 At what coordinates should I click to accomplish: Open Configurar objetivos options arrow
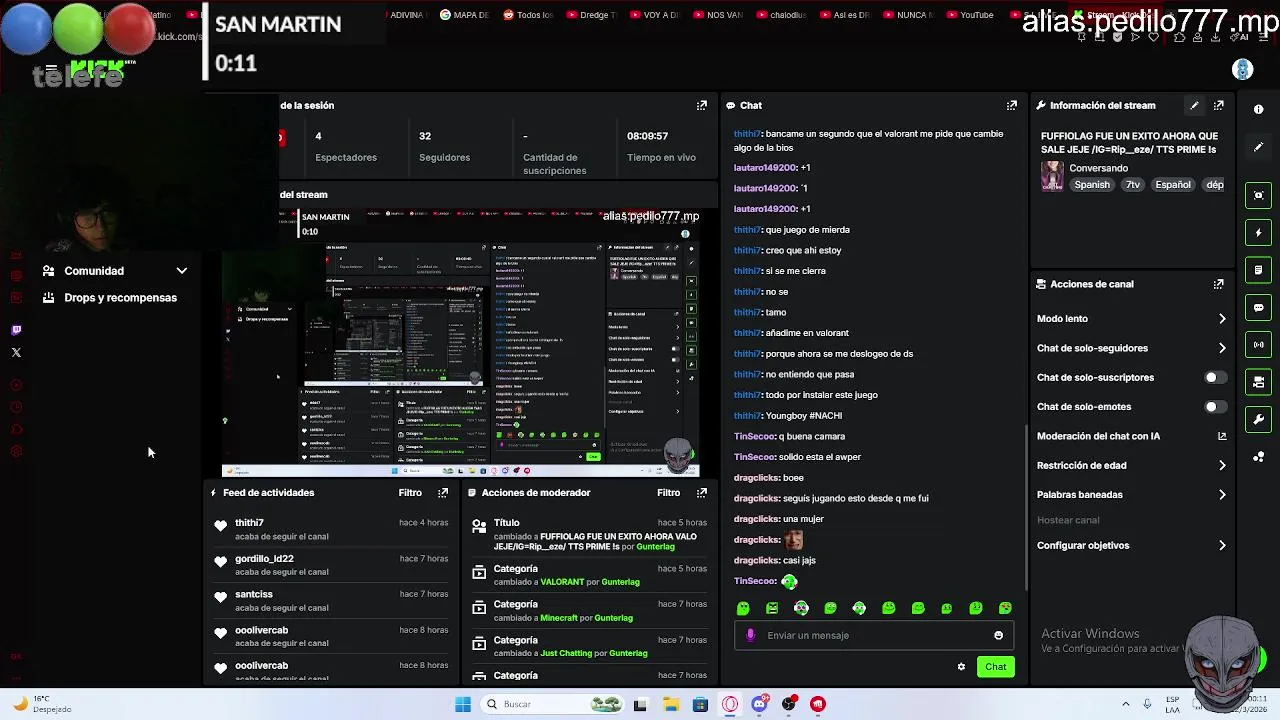coord(1222,546)
